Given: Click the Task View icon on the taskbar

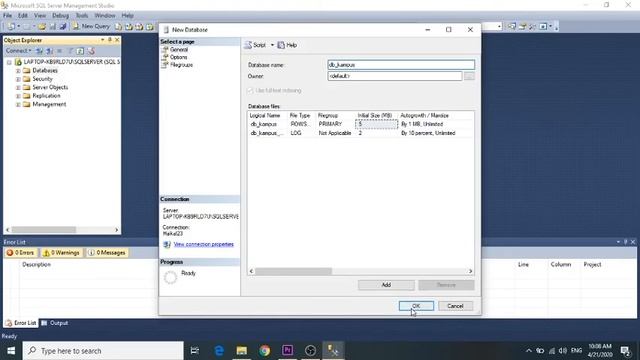Looking at the screenshot, I should coord(195,351).
